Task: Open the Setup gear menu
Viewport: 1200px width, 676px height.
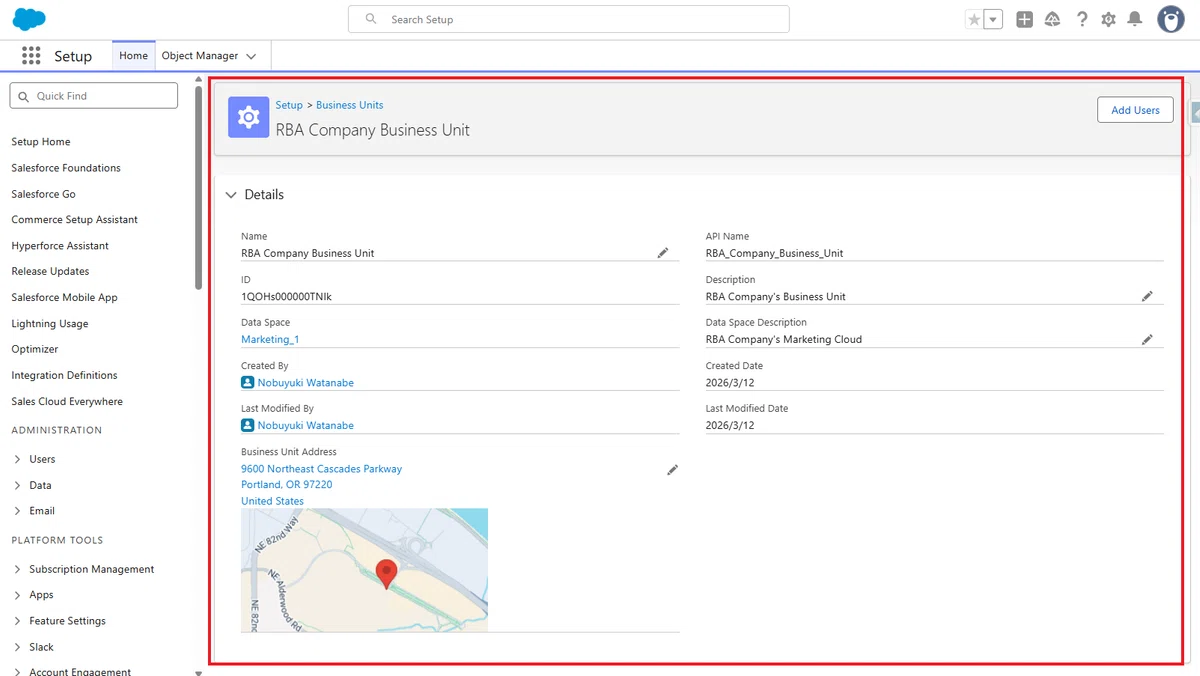Action: click(1108, 19)
